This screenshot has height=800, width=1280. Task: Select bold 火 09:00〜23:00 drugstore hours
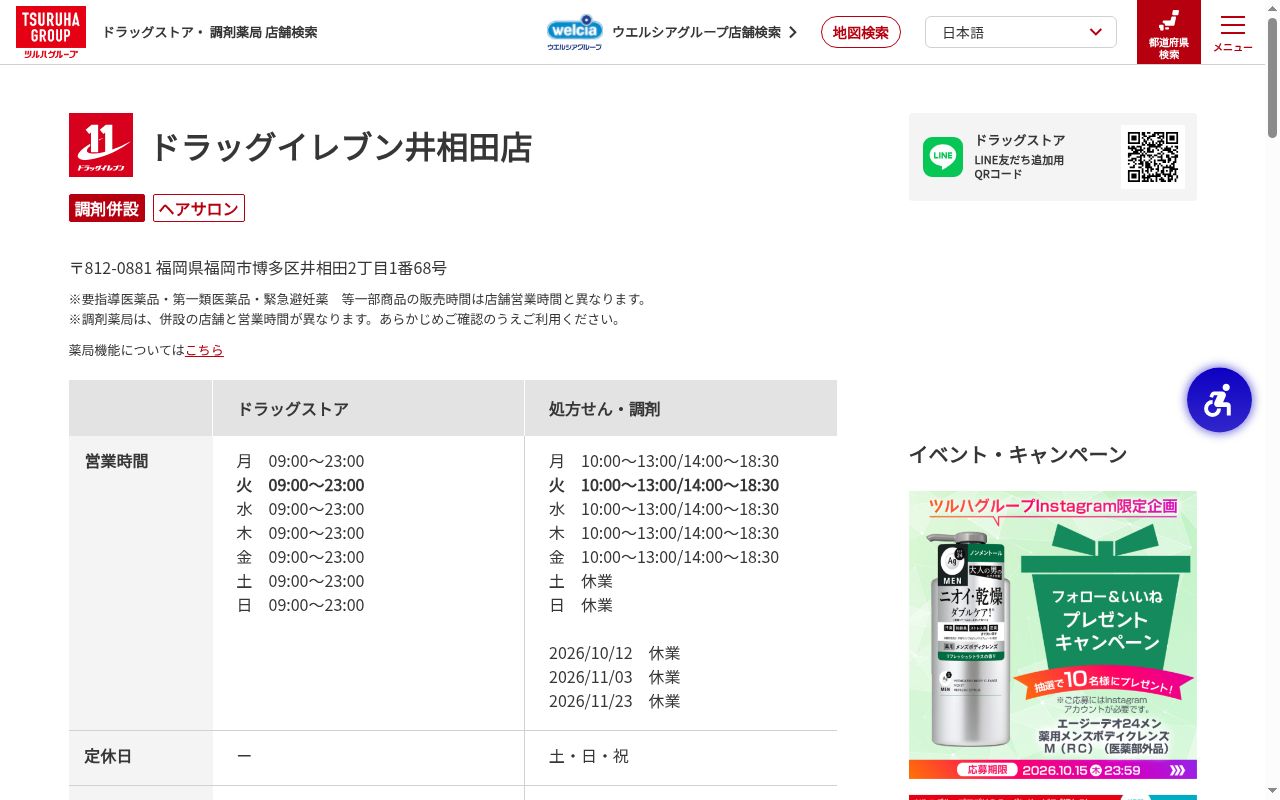[x=300, y=485]
